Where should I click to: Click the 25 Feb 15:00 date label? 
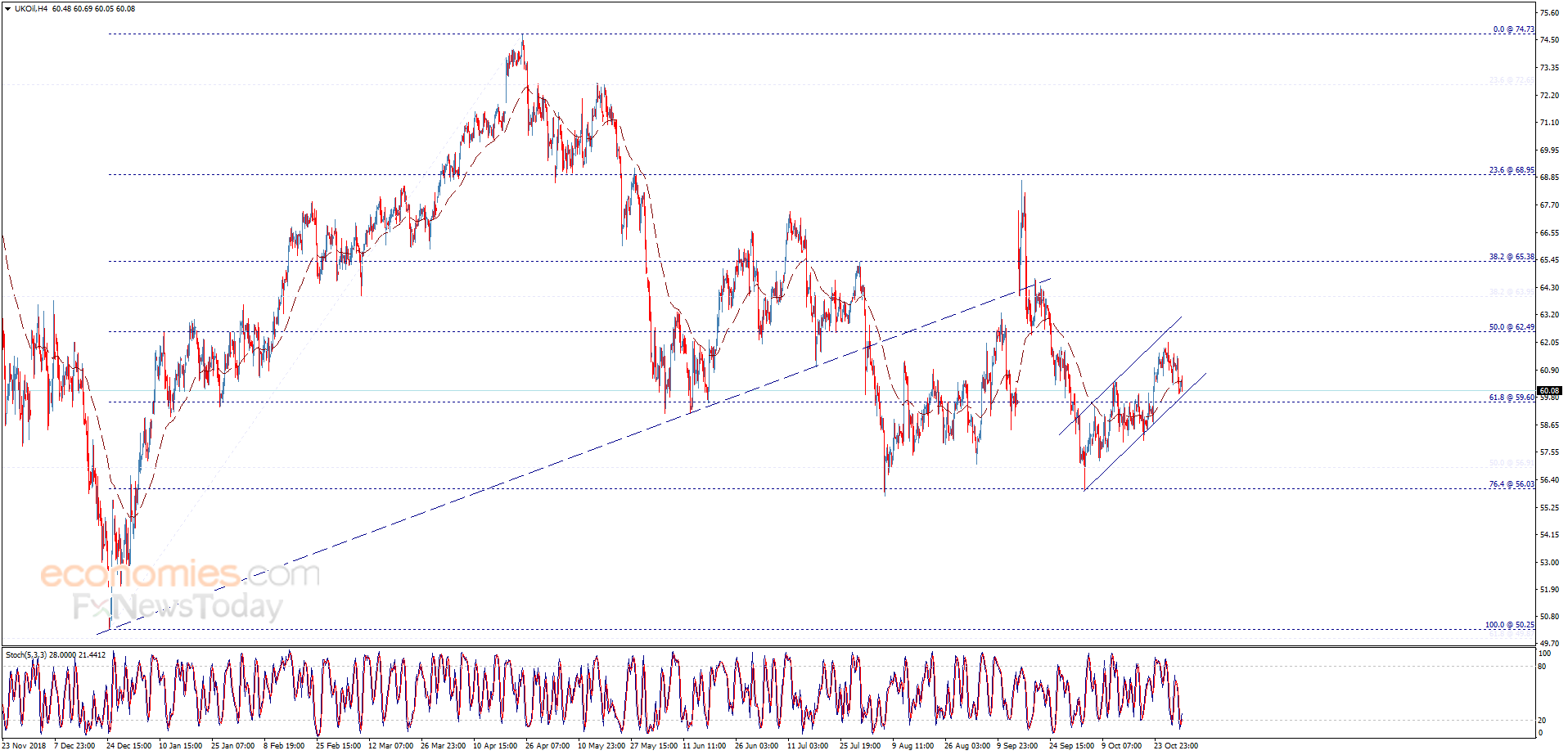coord(338,745)
